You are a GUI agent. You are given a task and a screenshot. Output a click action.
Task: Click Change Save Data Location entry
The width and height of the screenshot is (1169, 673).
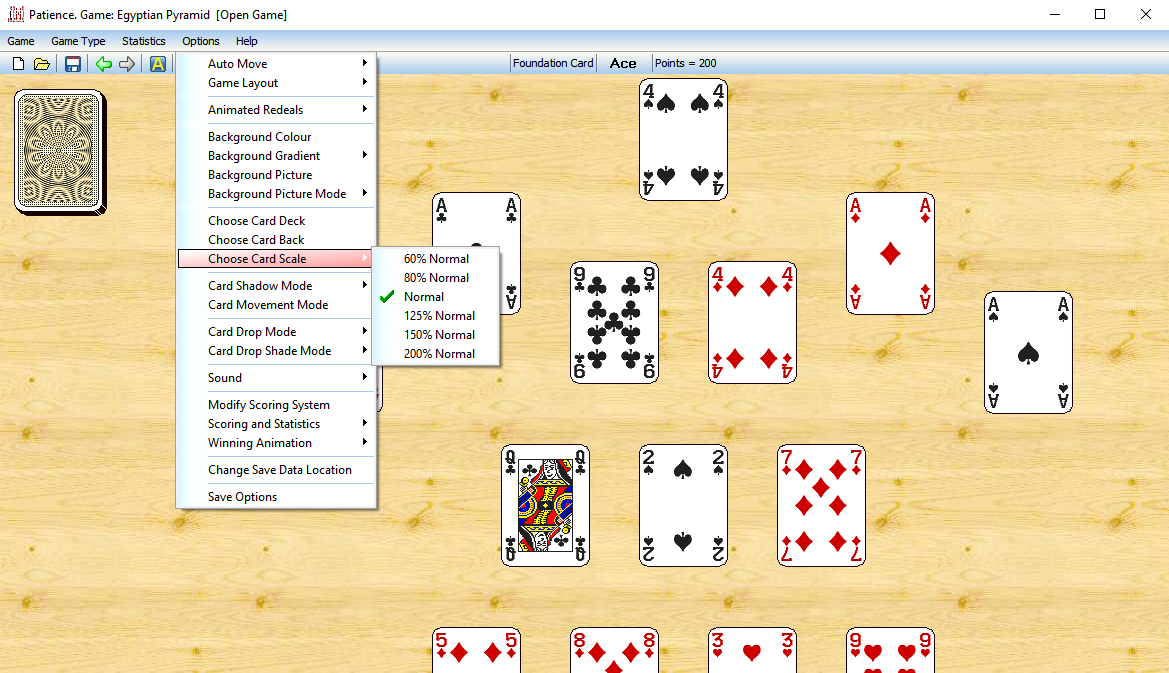tap(276, 470)
